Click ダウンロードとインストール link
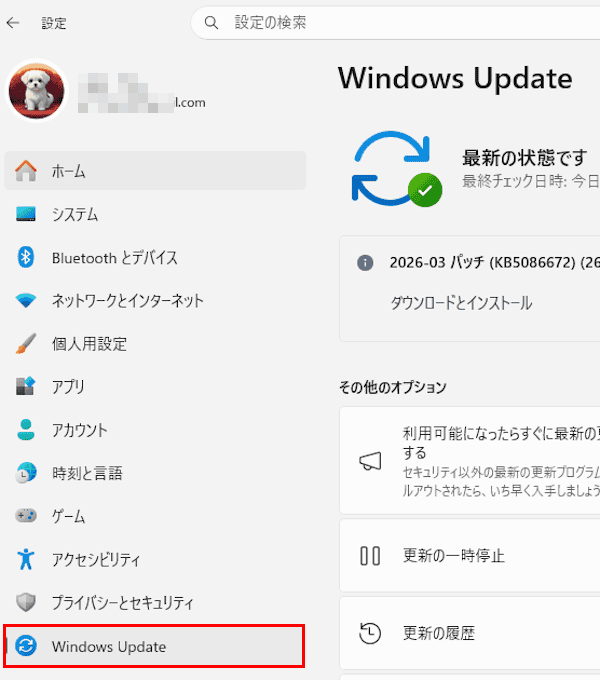 pyautogui.click(x=461, y=303)
